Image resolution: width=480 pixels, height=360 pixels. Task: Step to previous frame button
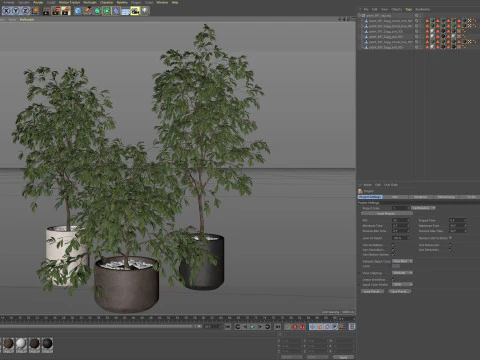(245, 327)
